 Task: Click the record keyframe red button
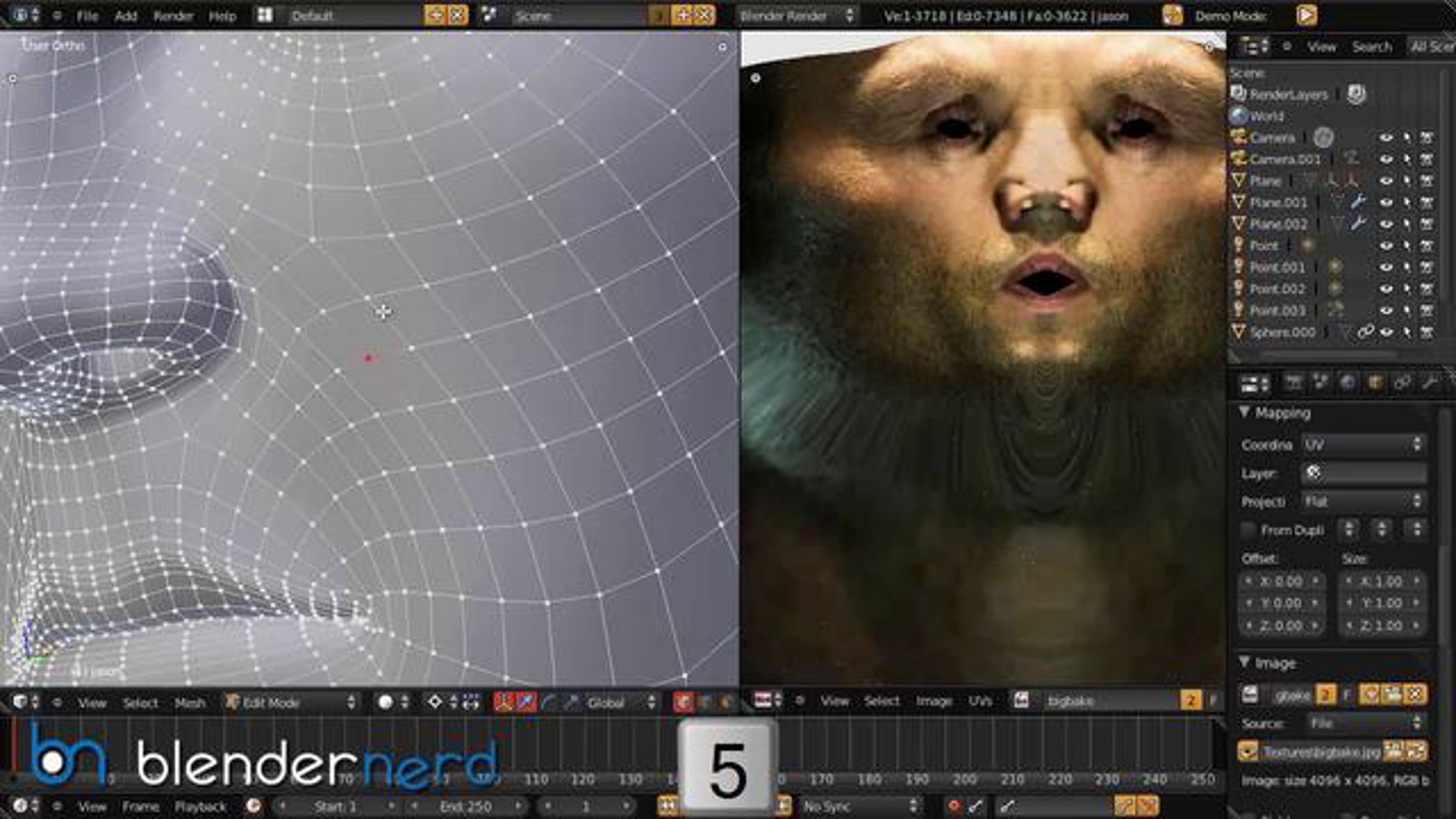[x=954, y=806]
